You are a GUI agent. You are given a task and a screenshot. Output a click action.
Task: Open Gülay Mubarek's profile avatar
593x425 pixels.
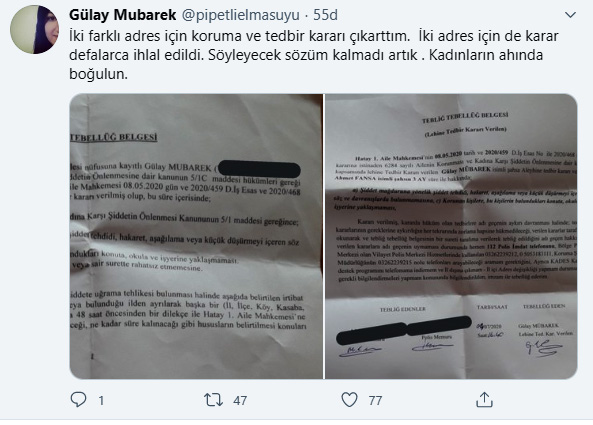tap(34, 30)
